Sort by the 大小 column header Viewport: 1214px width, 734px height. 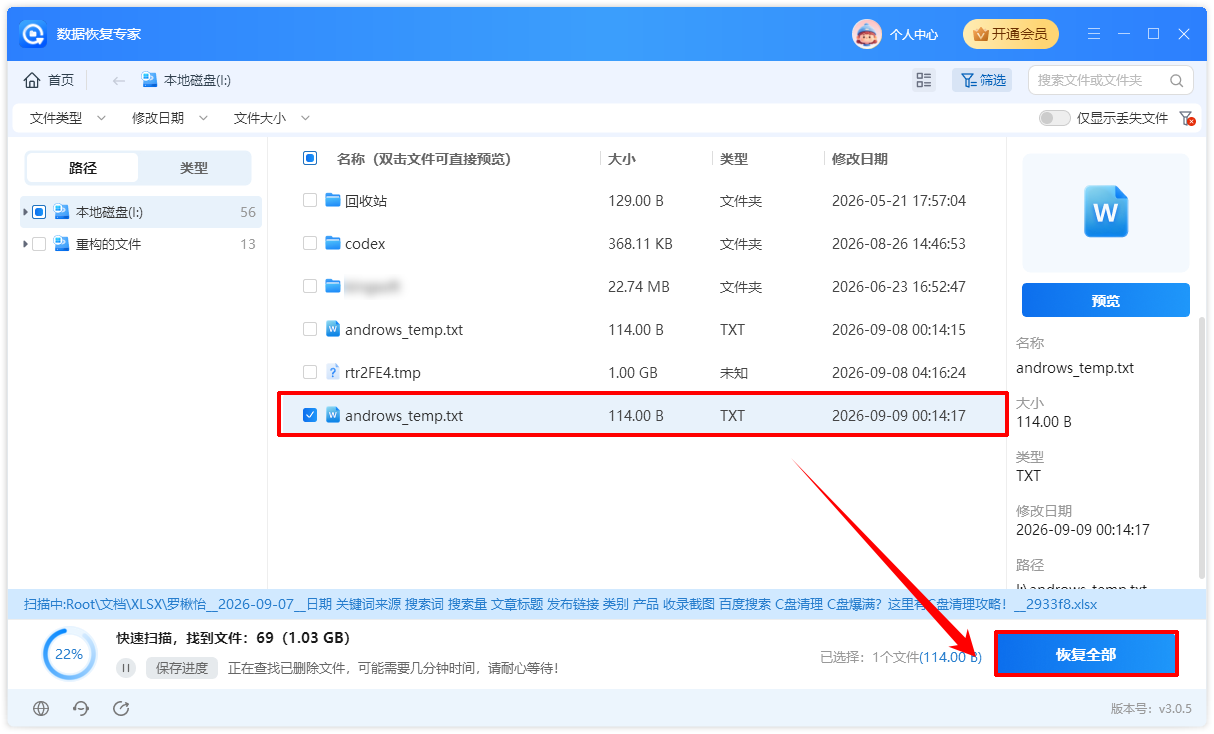coord(622,159)
